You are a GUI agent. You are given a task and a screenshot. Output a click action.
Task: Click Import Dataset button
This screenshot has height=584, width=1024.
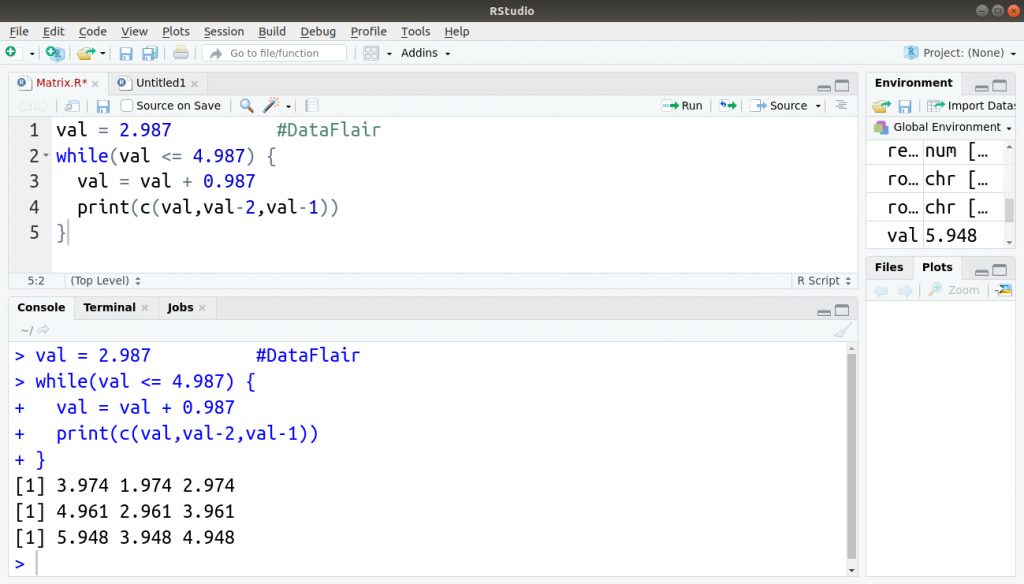[x=971, y=106]
